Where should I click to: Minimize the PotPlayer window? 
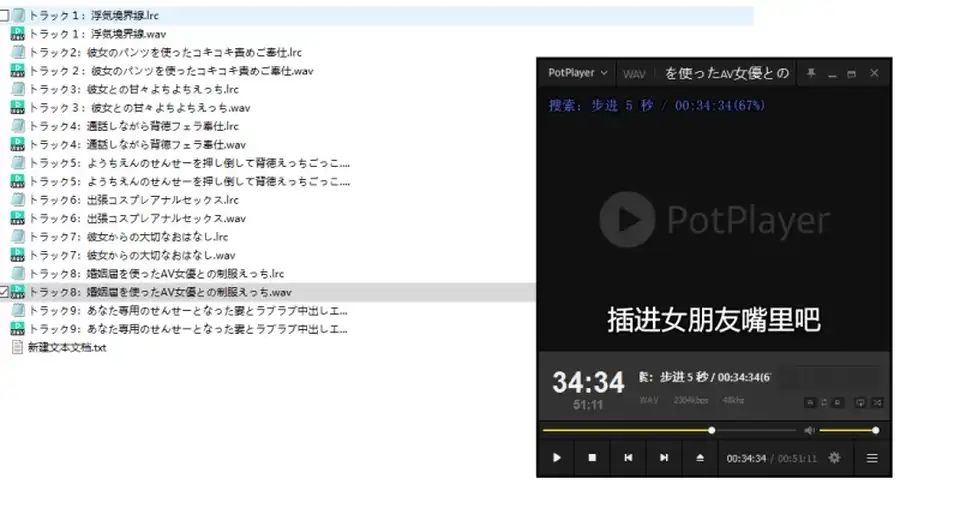[832, 74]
